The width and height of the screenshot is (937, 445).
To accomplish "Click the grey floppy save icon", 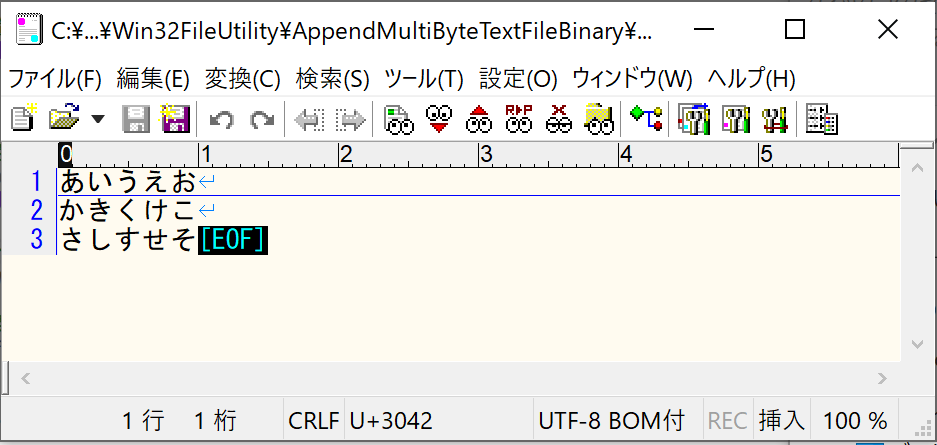I will [136, 118].
